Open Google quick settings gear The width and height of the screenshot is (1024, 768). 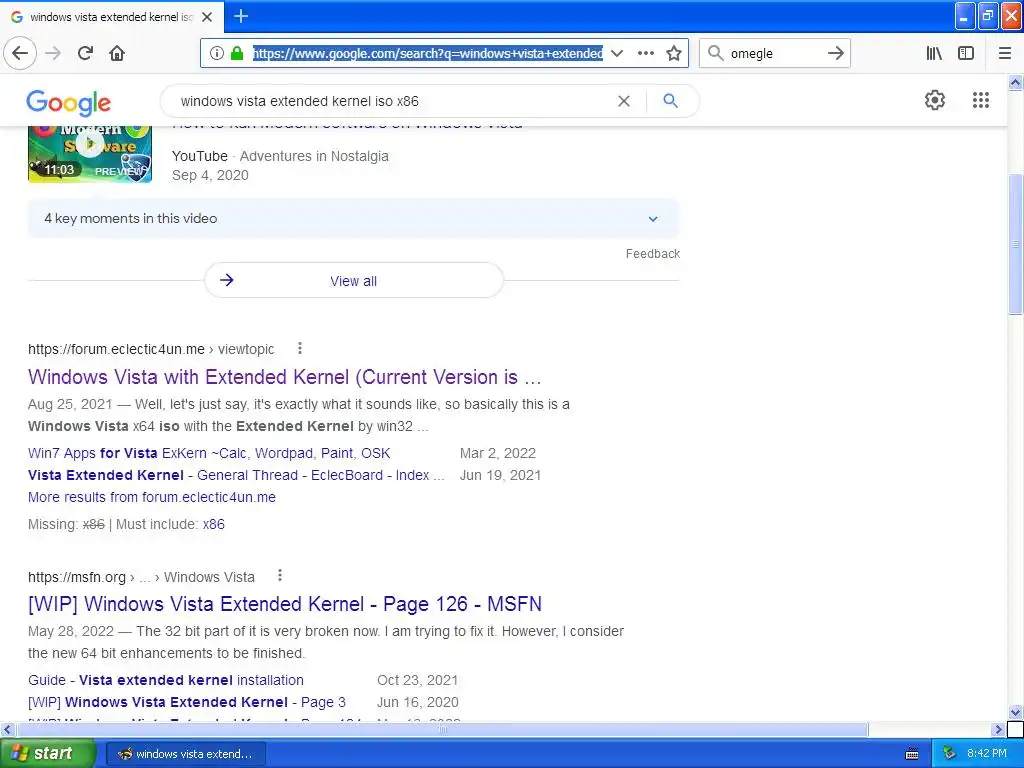[x=935, y=100]
